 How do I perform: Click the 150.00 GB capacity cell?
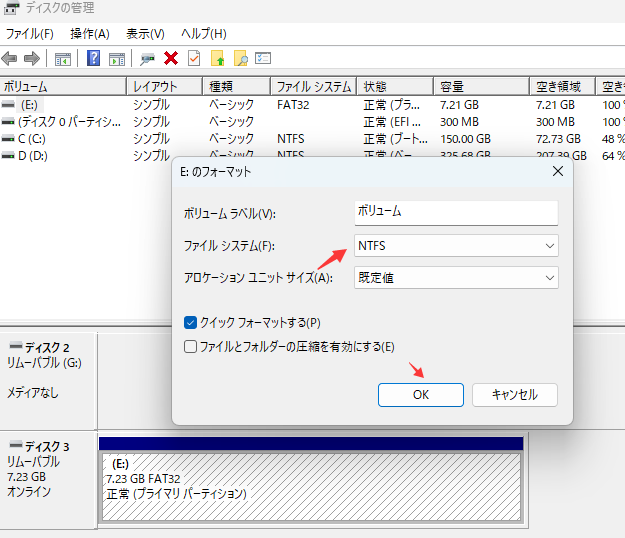[465, 139]
